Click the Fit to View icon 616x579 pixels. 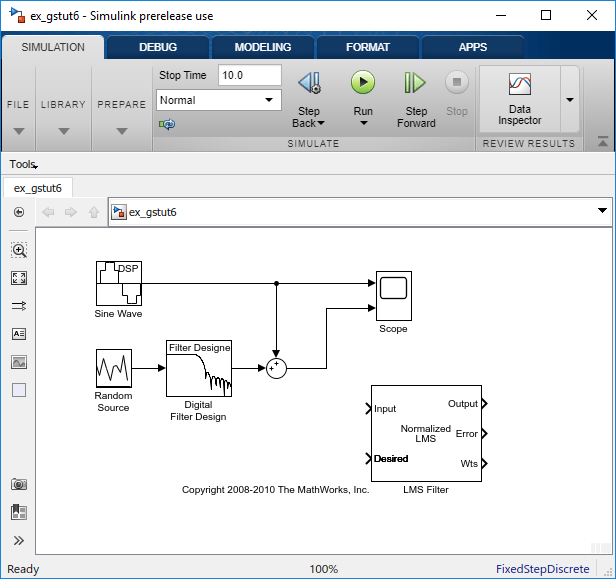tap(19, 278)
